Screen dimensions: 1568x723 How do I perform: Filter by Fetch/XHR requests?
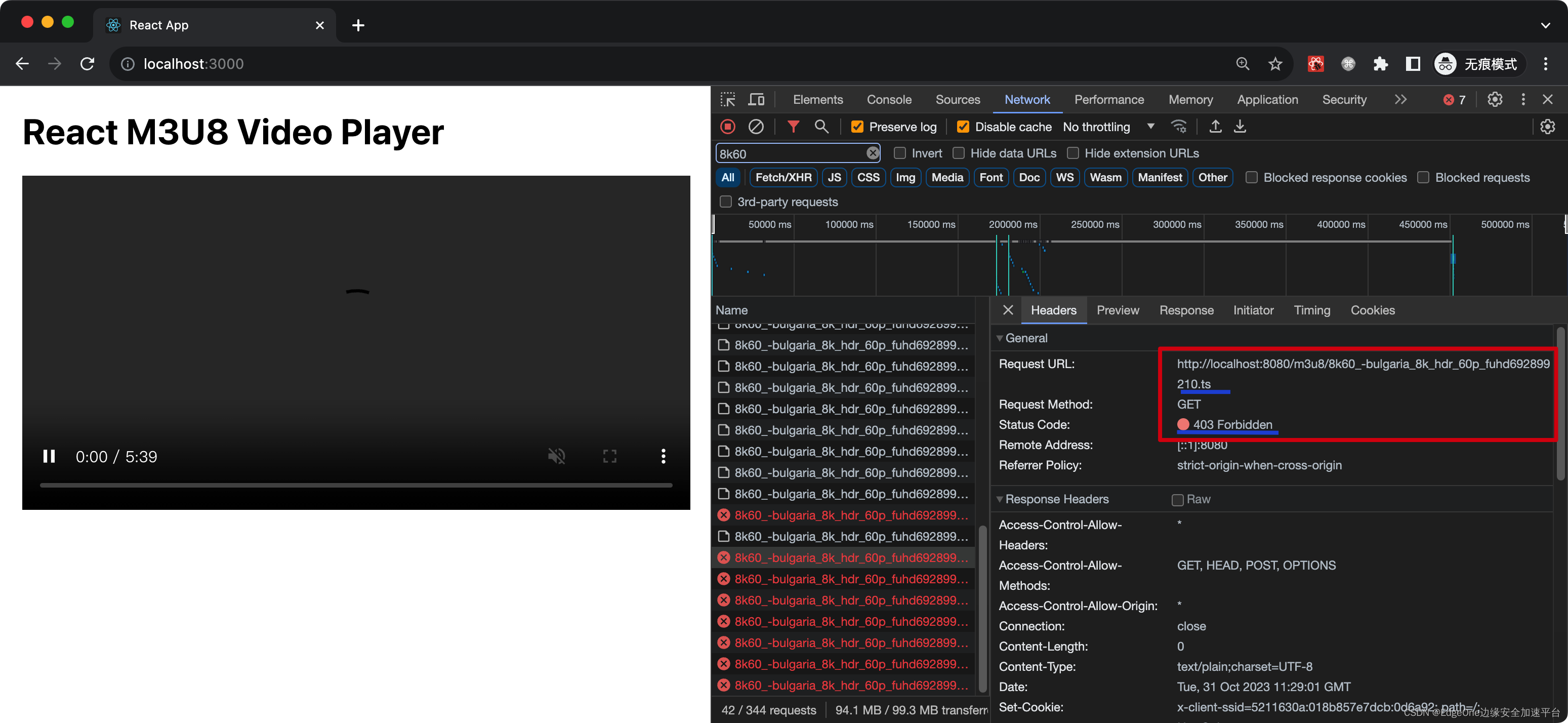click(x=783, y=178)
